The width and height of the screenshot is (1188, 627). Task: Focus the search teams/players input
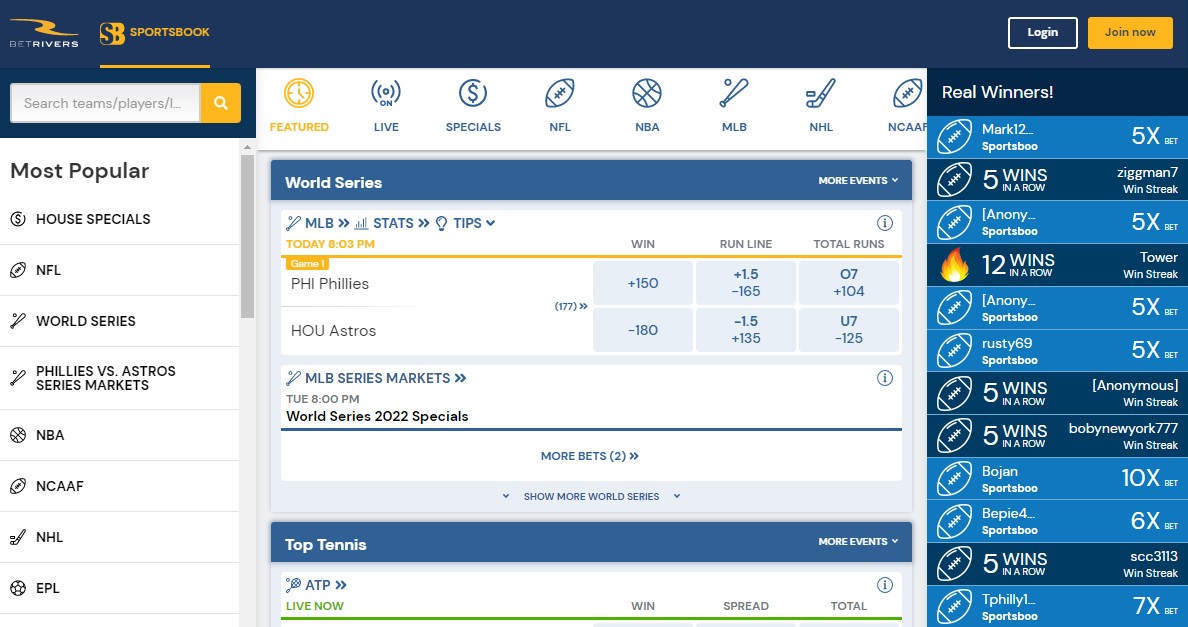coord(105,103)
